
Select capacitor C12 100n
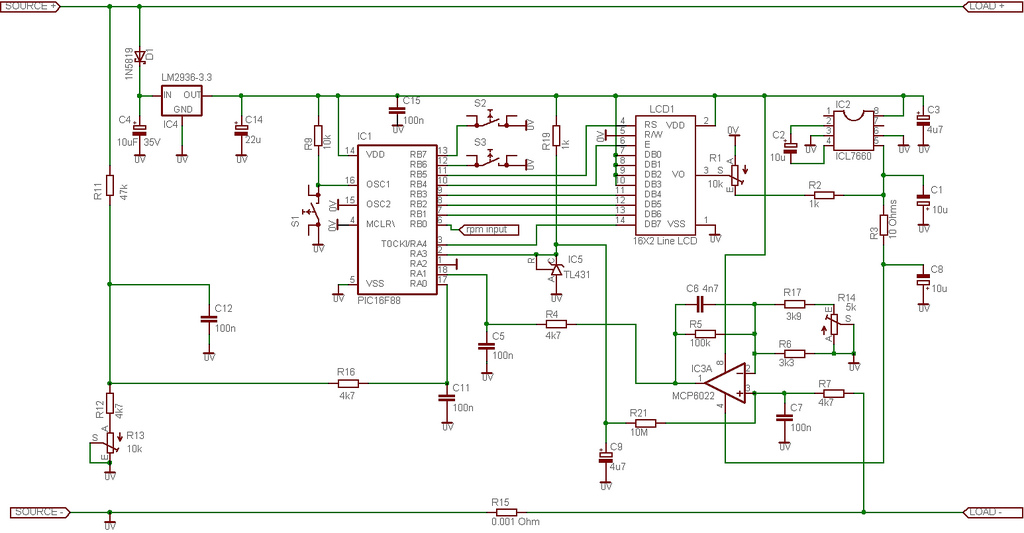[x=209, y=319]
